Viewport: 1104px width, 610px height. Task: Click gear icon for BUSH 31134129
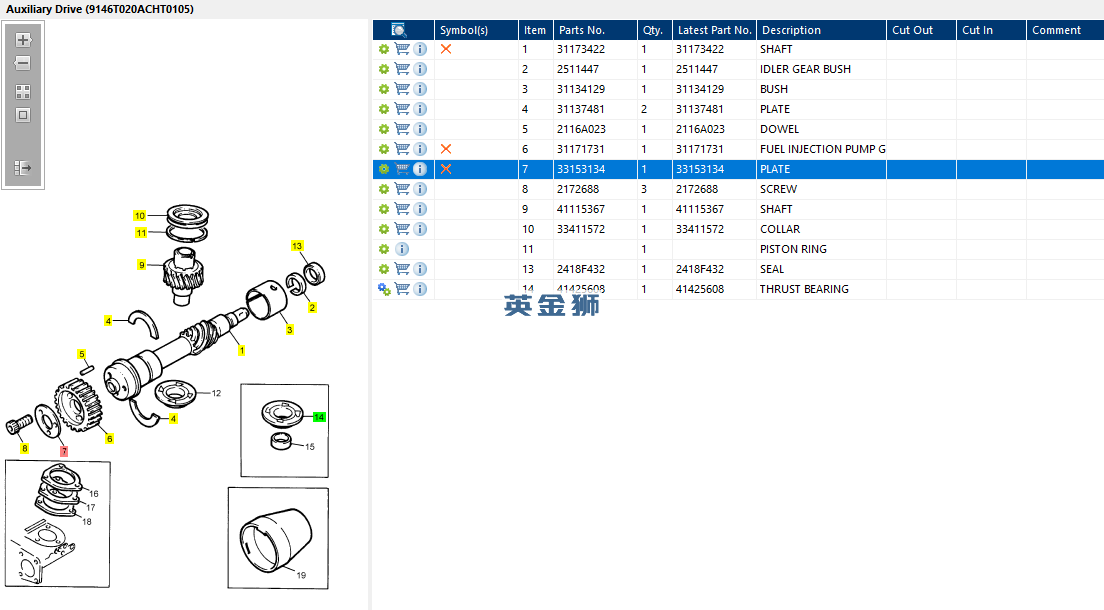coord(384,89)
